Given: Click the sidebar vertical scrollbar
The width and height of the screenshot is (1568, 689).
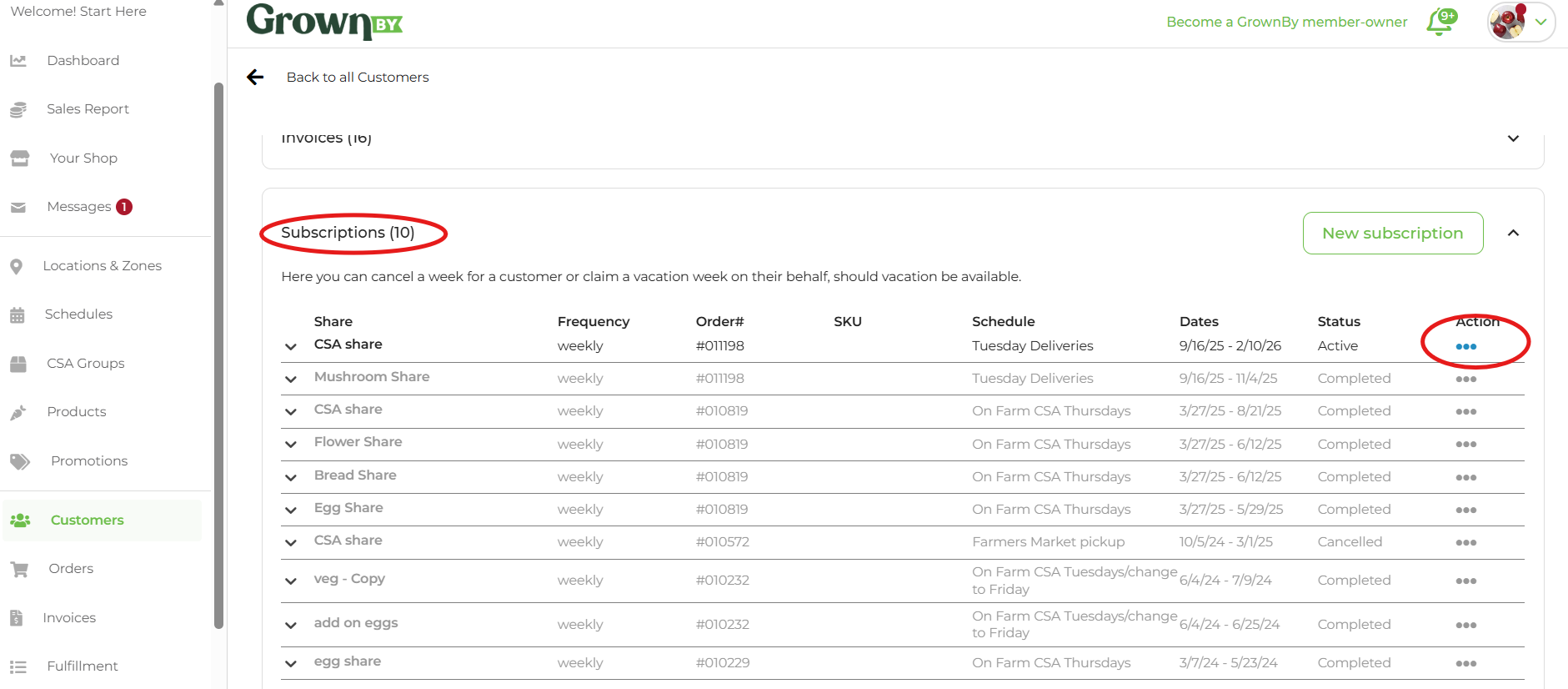Looking at the screenshot, I should tap(219, 350).
